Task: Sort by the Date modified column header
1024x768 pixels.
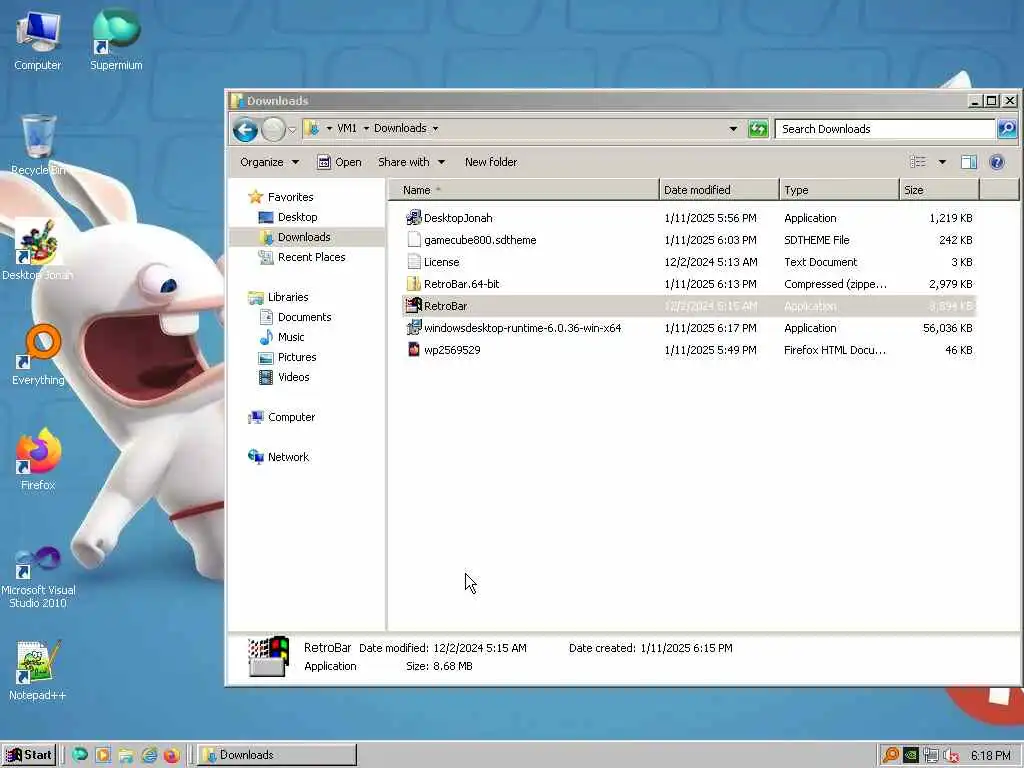Action: click(719, 190)
